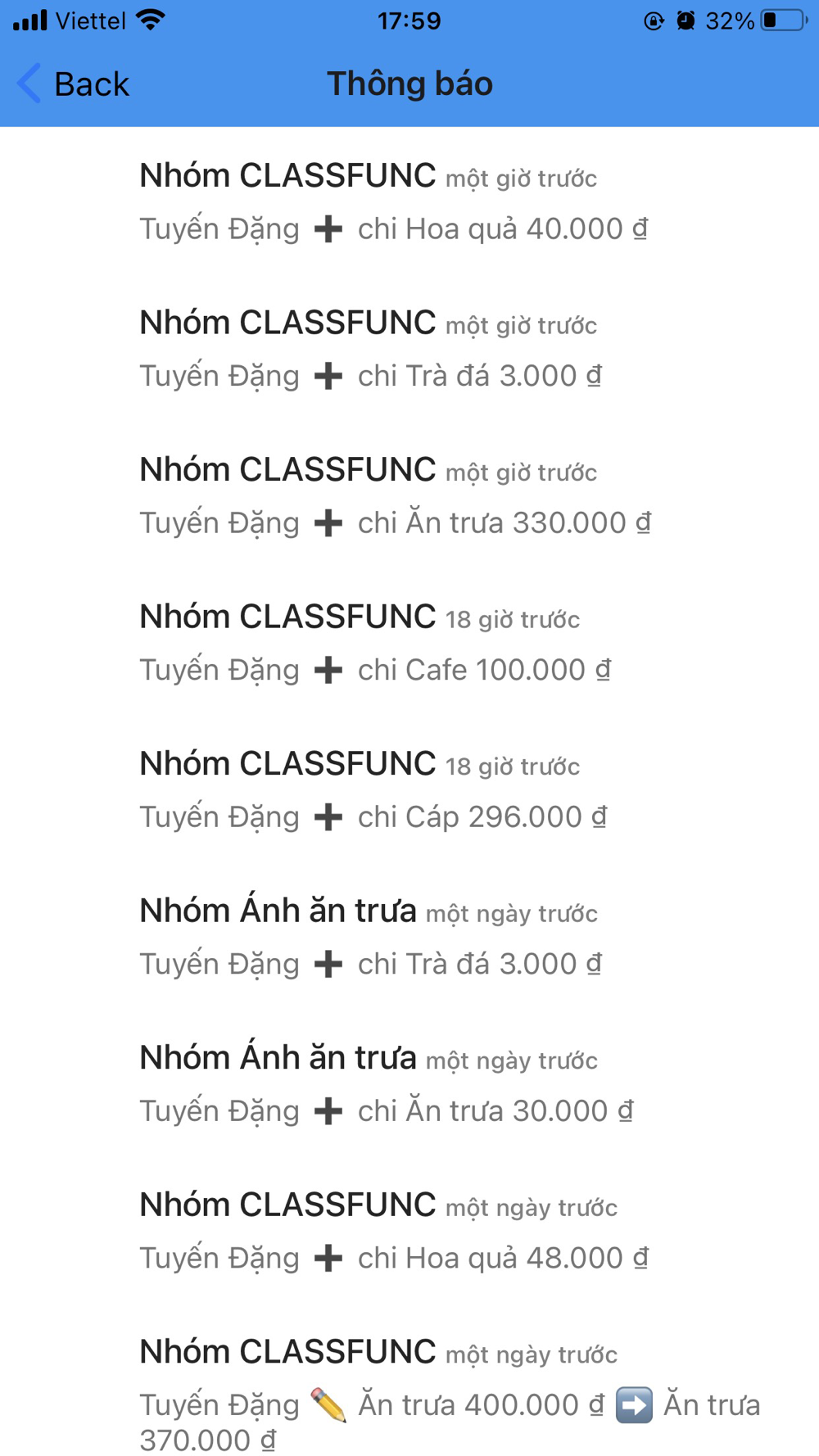Viewport: 819px width, 1456px height.
Task: Open Hoa quả 48.000 đ notification
Action: pos(409,1231)
